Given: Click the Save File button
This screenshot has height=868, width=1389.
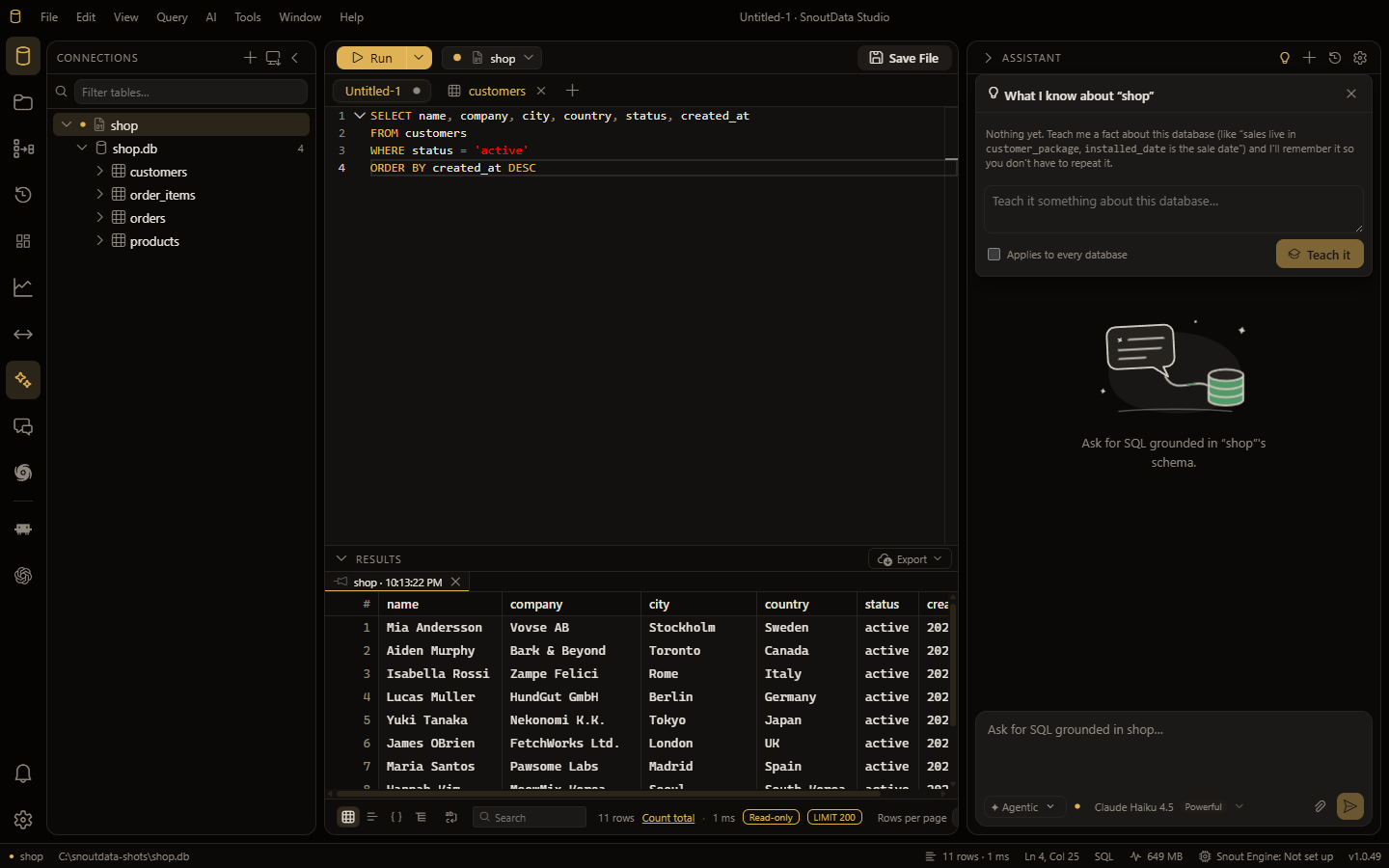Looking at the screenshot, I should pyautogui.click(x=904, y=58).
